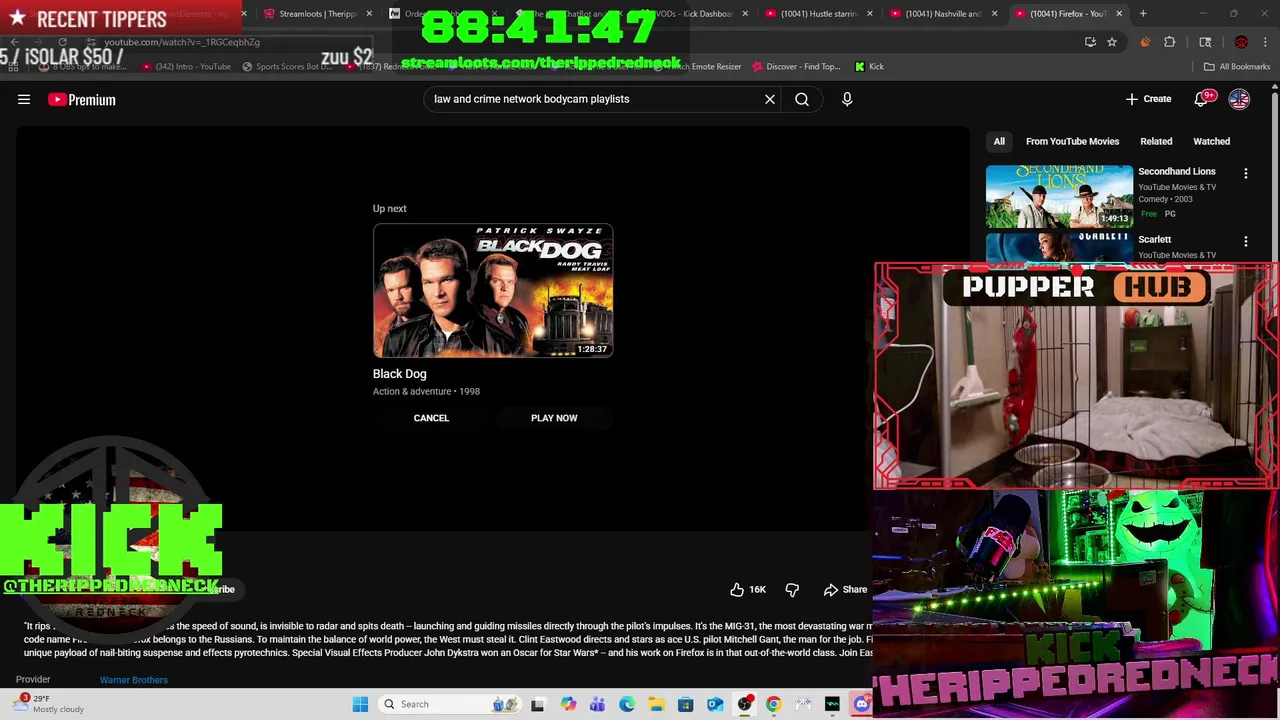Close the Firefox YouTube tab
The width and height of the screenshot is (1280, 720).
point(1119,14)
